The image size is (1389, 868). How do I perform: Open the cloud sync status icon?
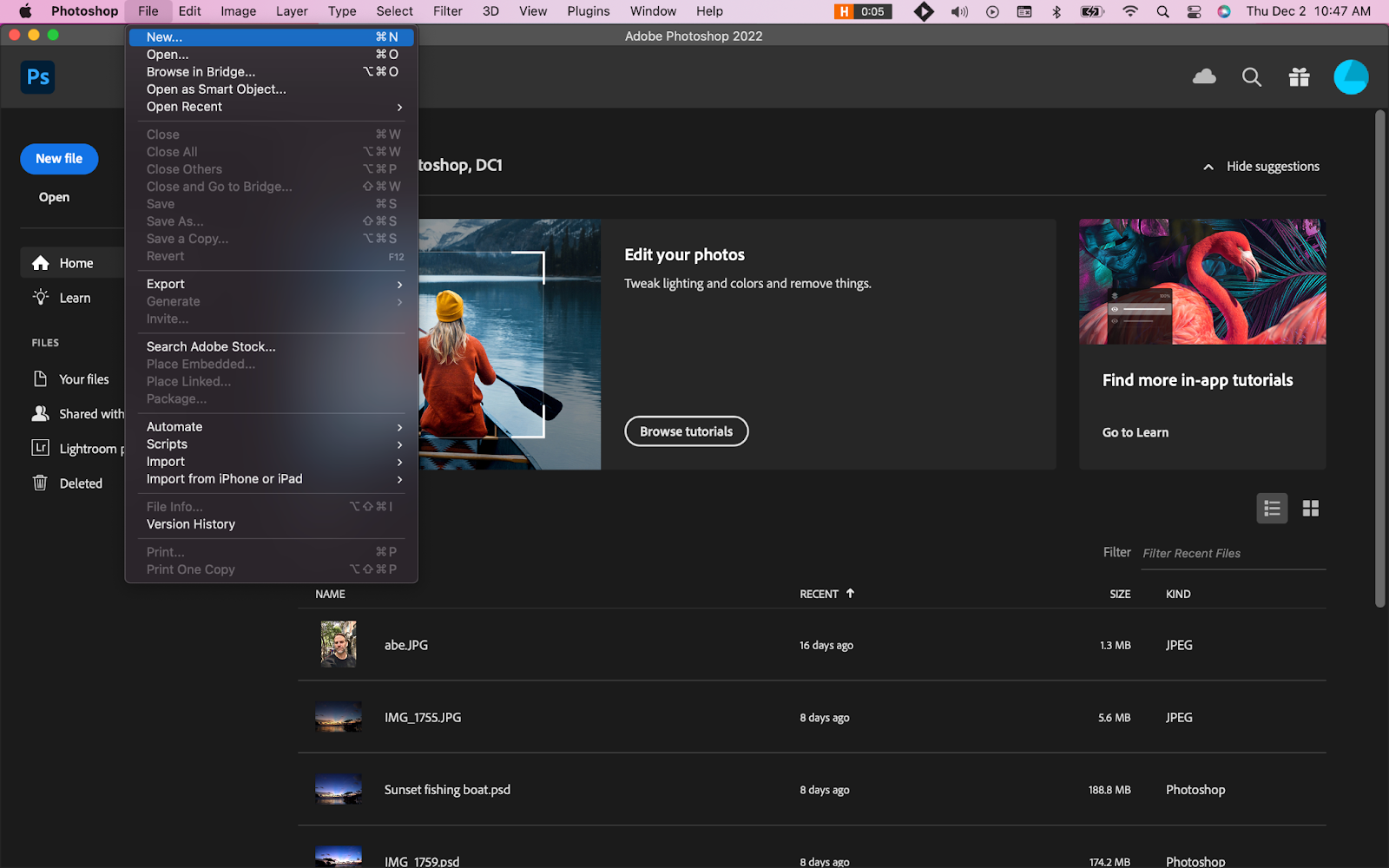[x=1204, y=77]
